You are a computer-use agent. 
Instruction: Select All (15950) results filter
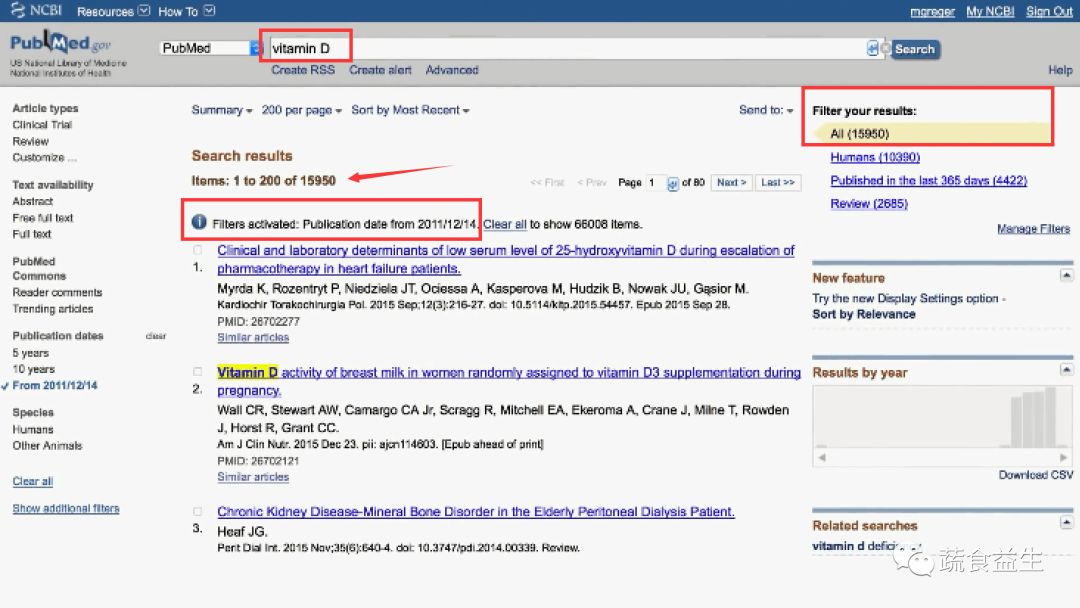(x=860, y=134)
